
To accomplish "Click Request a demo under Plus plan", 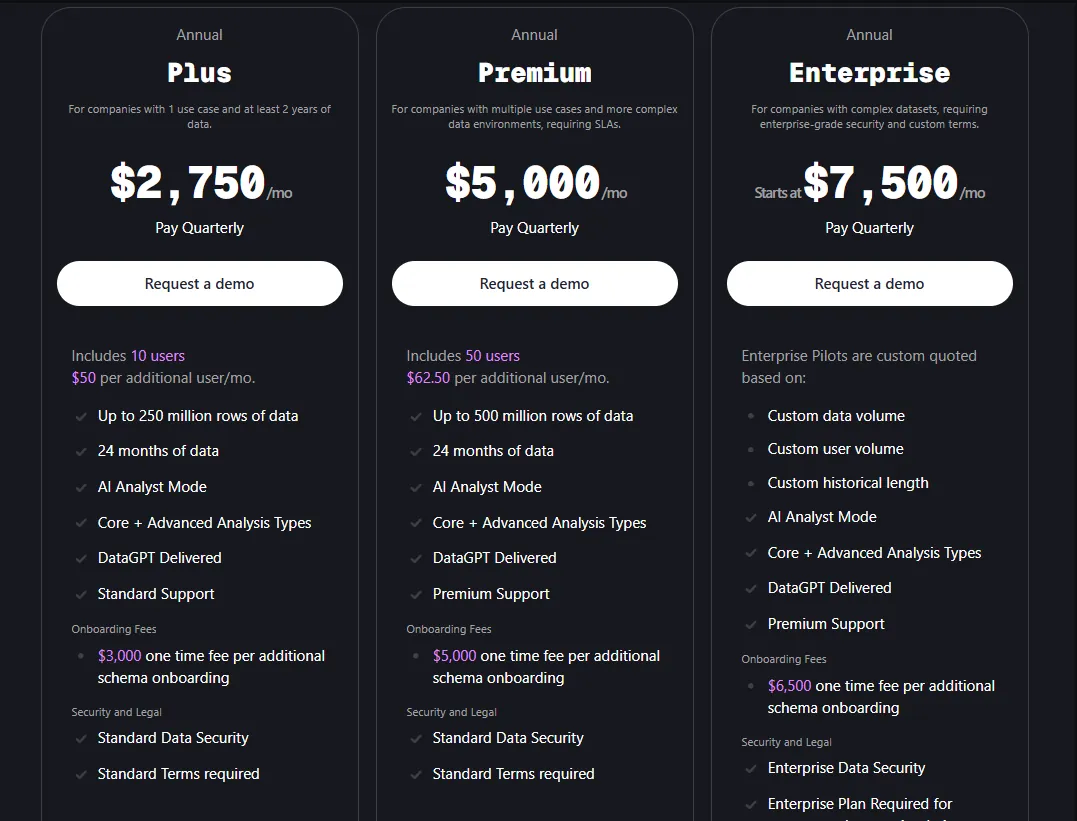I will (x=199, y=284).
